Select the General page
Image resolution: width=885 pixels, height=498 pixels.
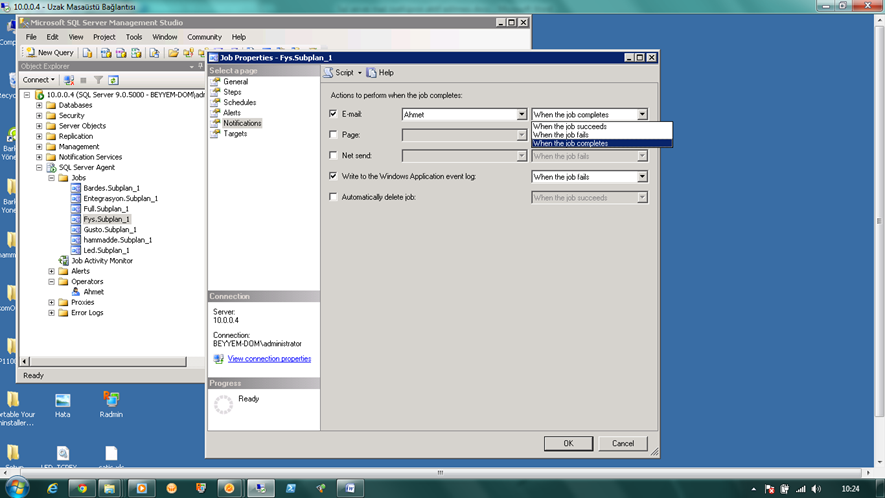[235, 82]
